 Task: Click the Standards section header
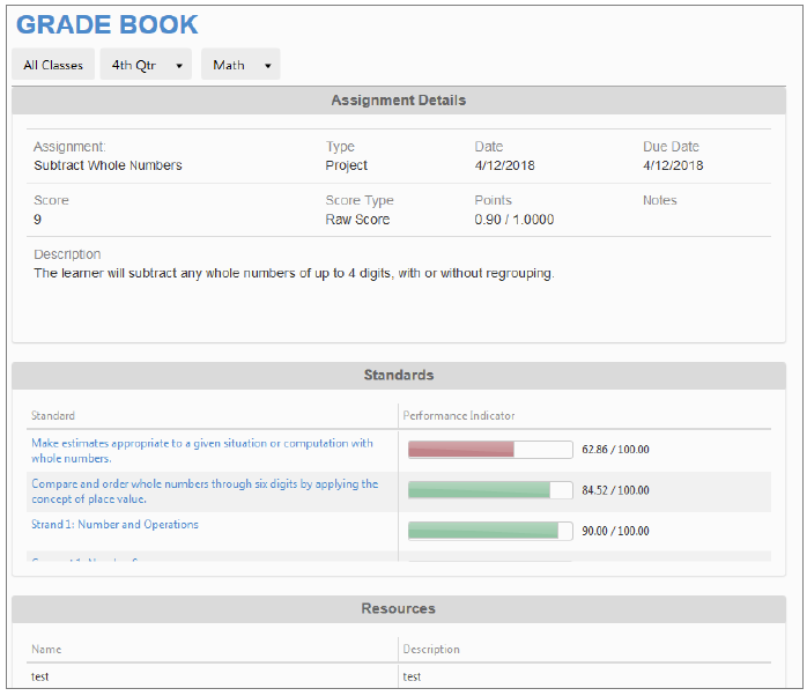[398, 375]
